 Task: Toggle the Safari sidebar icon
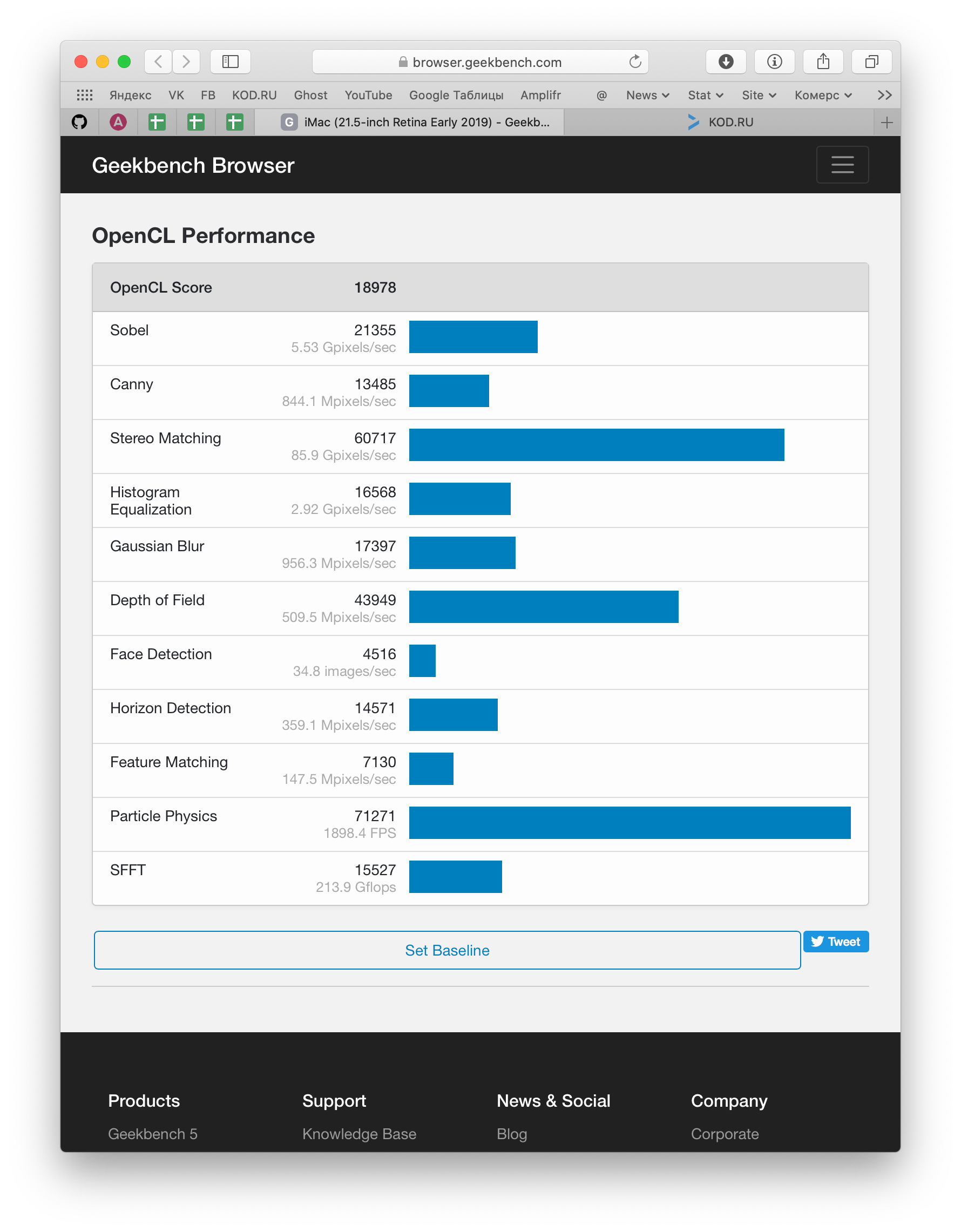[x=230, y=62]
